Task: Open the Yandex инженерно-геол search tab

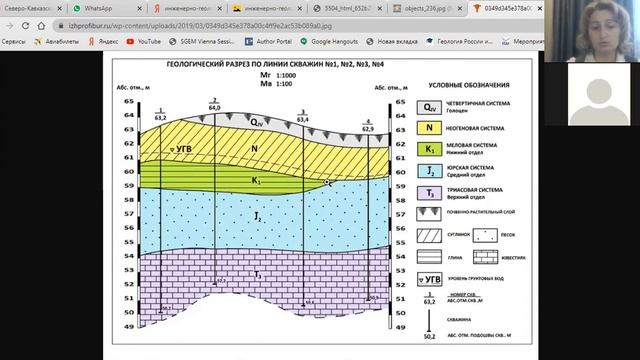Action: [x=187, y=8]
